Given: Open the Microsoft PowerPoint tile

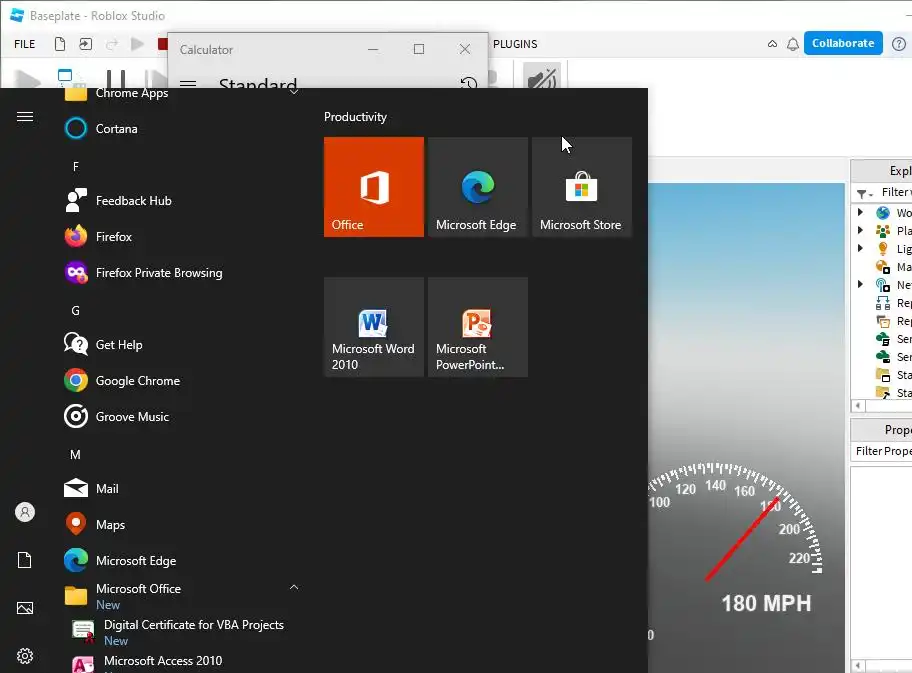Looking at the screenshot, I should (x=478, y=327).
